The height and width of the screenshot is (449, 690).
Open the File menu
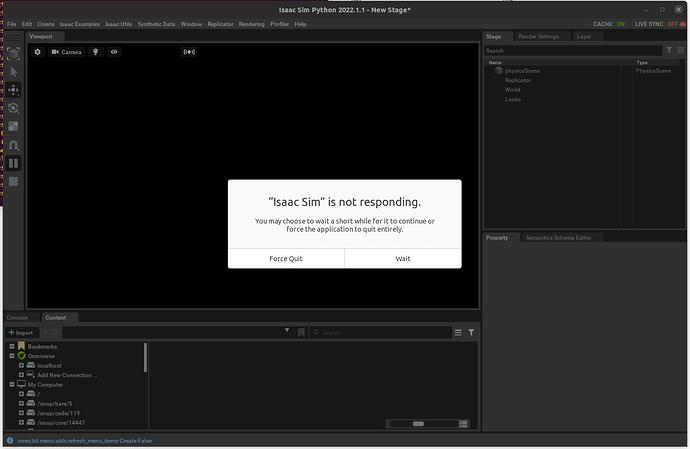click(11, 24)
